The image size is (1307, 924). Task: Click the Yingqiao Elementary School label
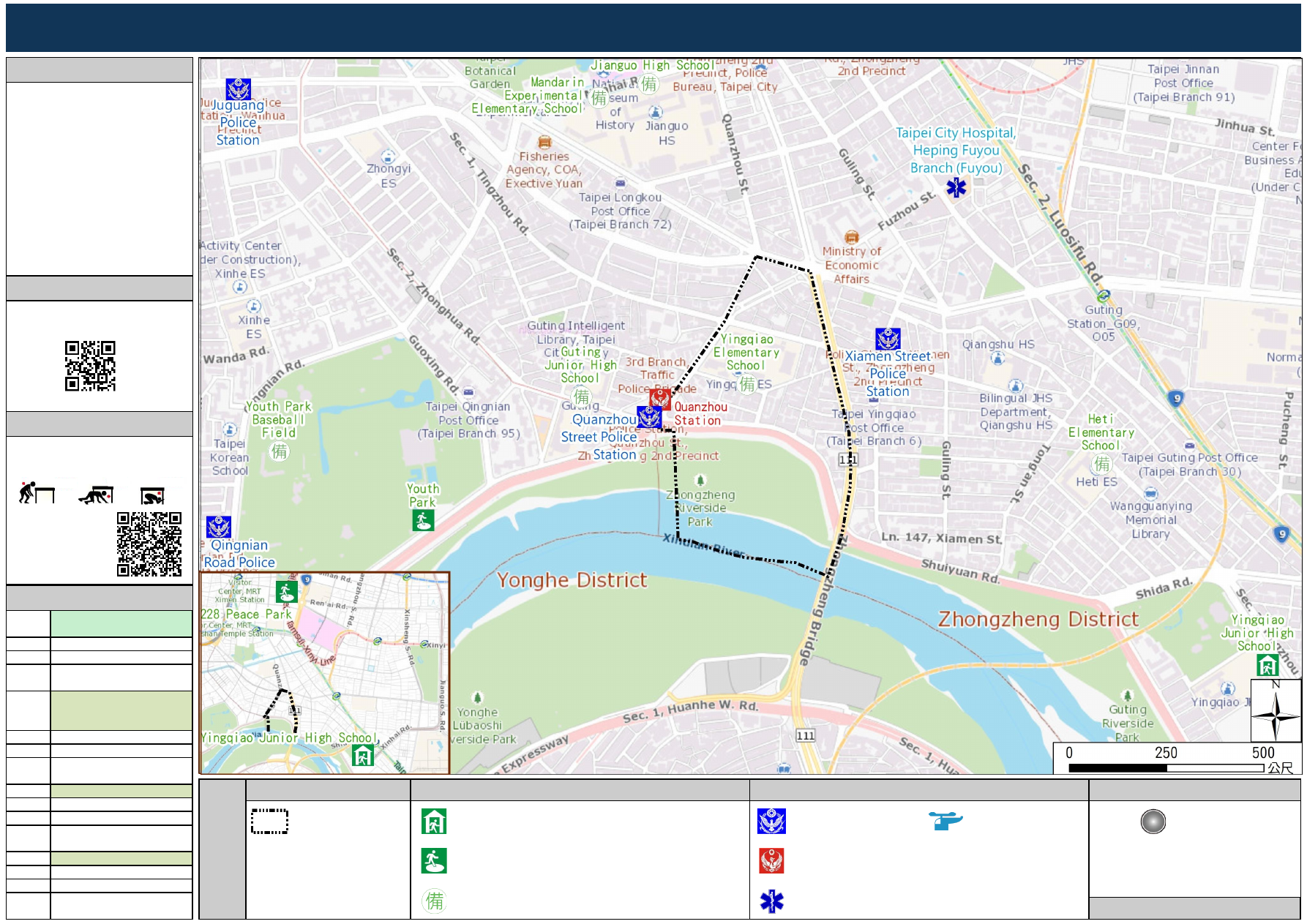pyautogui.click(x=746, y=352)
